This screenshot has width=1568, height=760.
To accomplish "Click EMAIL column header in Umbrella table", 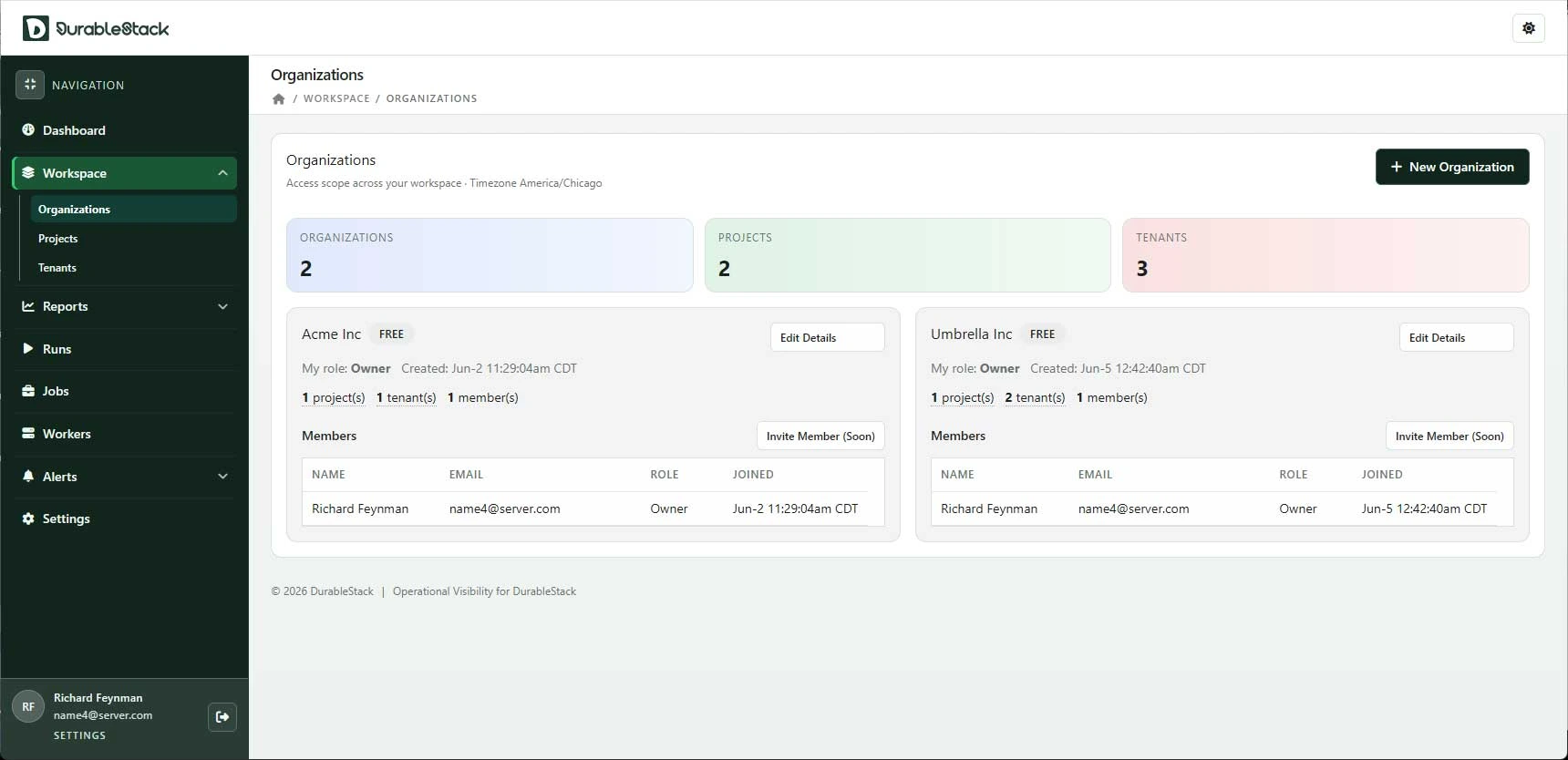I will coord(1095,475).
